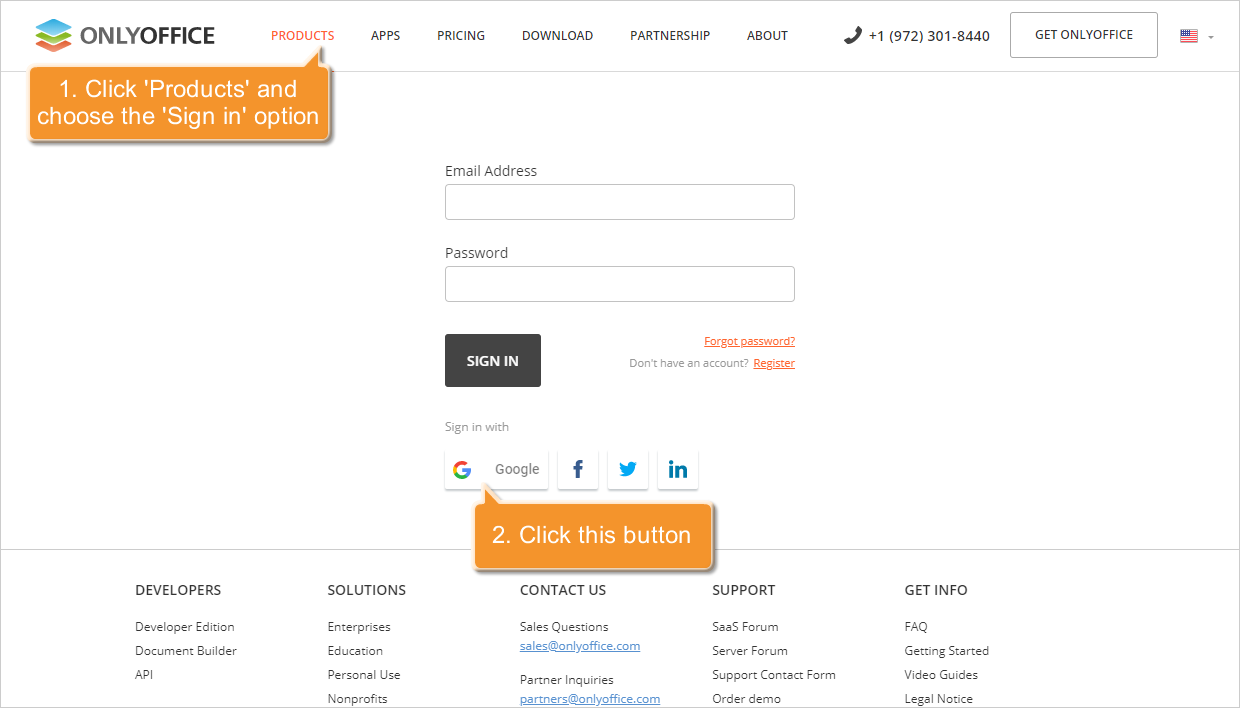This screenshot has height=708, width=1240.
Task: Select the PRICING menu item
Action: [461, 35]
